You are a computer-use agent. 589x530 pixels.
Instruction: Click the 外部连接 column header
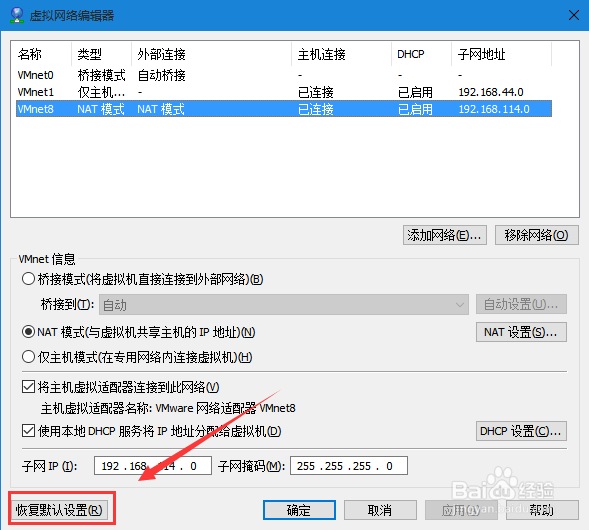[x=211, y=54]
